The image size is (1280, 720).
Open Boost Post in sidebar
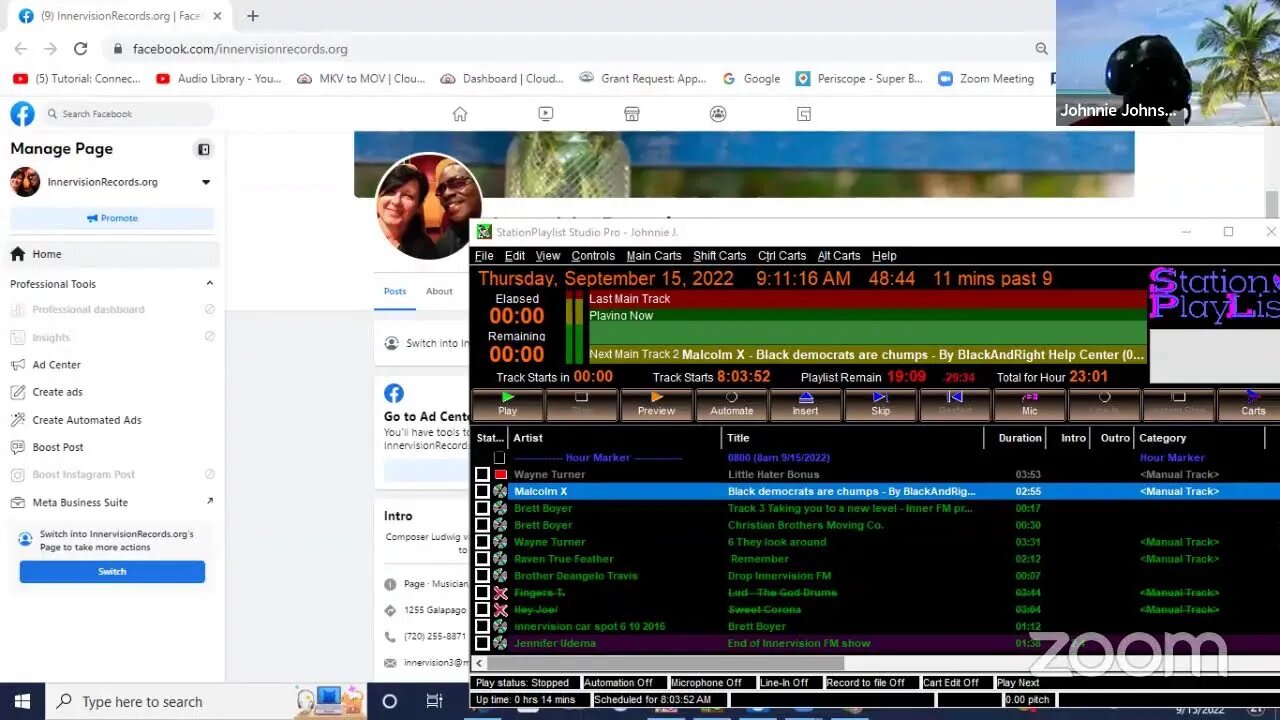58,447
